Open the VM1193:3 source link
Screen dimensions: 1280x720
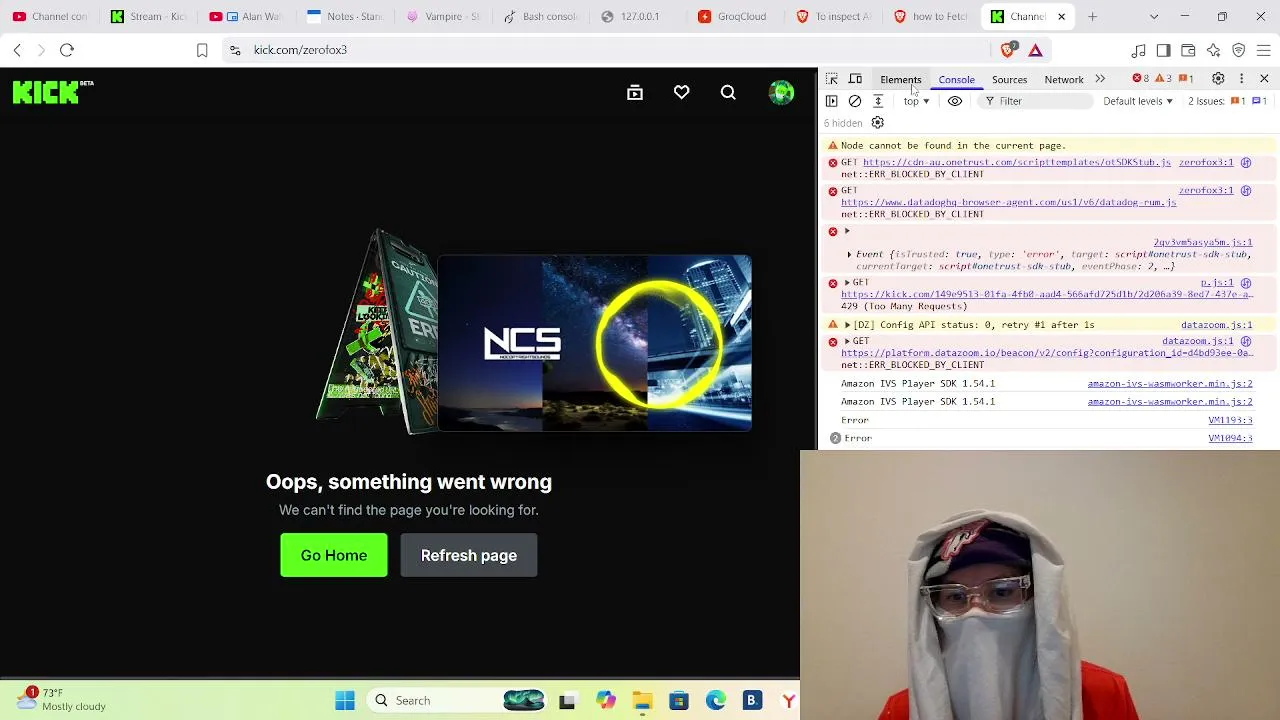(x=1230, y=421)
